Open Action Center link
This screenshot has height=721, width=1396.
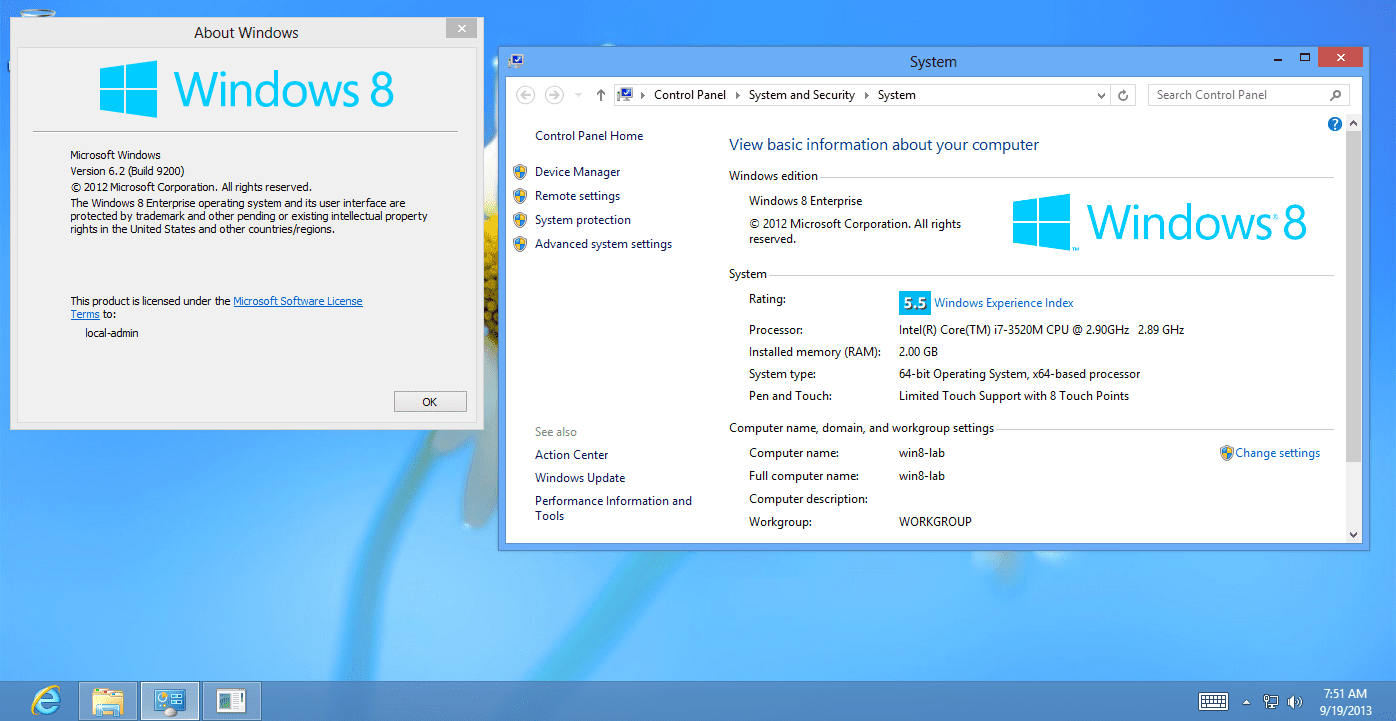tap(571, 455)
